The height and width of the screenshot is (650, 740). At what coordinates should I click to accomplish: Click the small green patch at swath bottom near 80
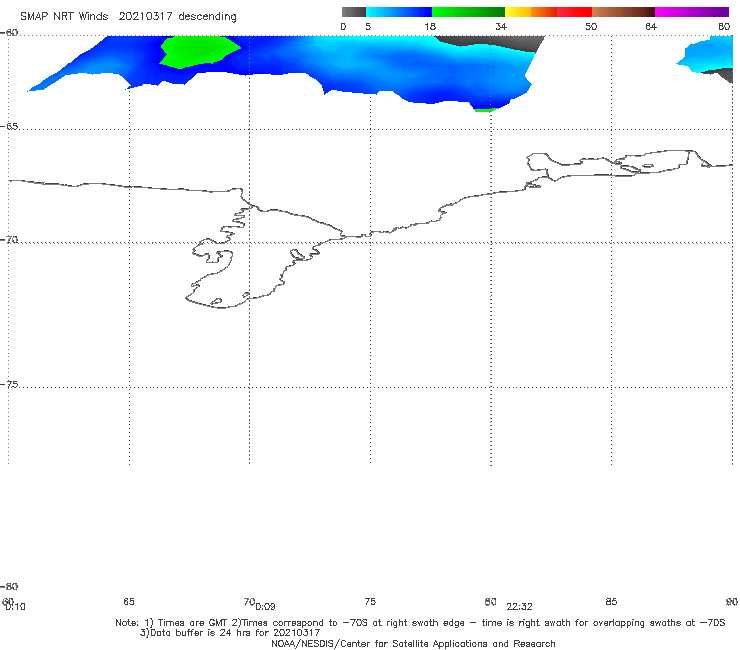[485, 110]
